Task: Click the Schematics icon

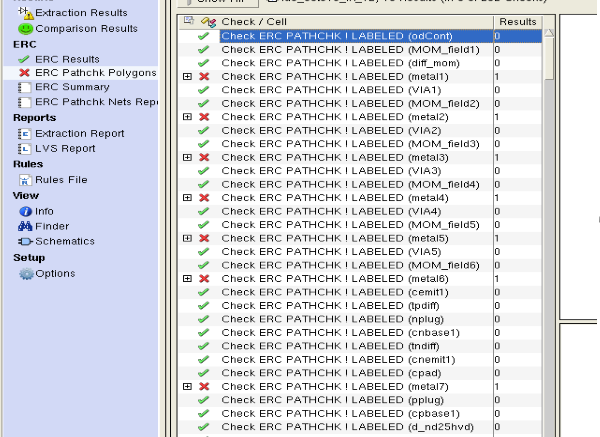Action: click(x=25, y=241)
